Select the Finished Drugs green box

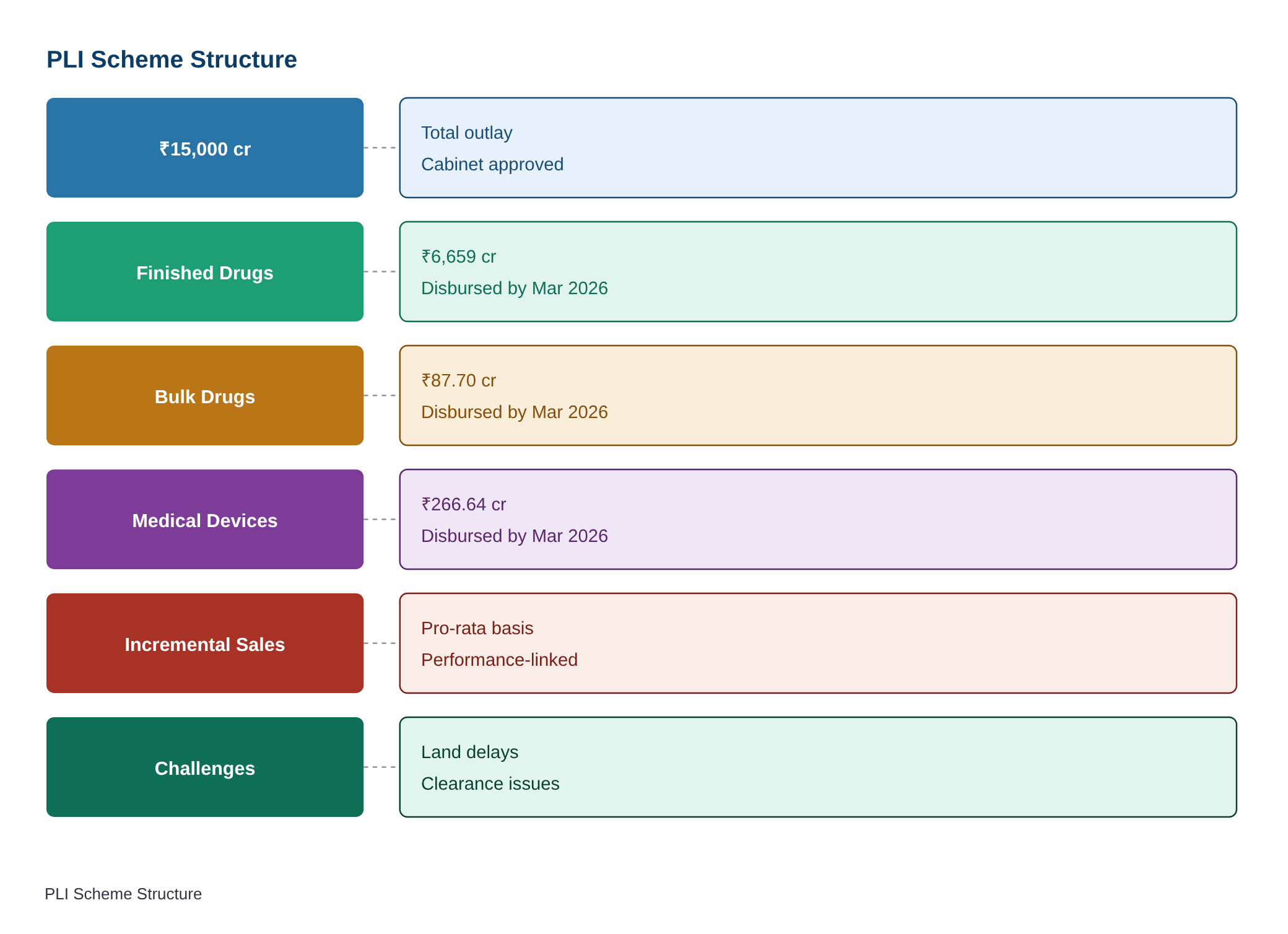[205, 271]
